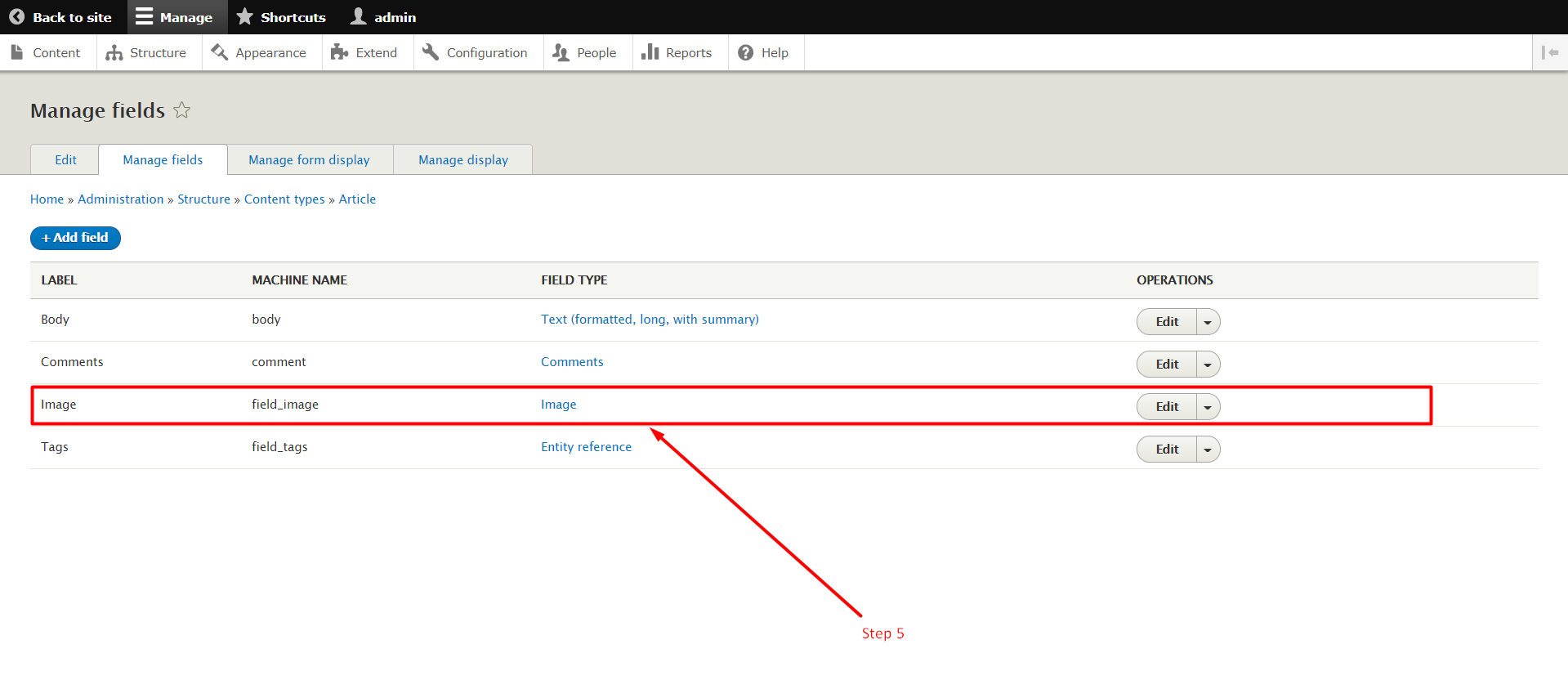
Task: Click the MACHINE NAME column header
Action: (299, 280)
